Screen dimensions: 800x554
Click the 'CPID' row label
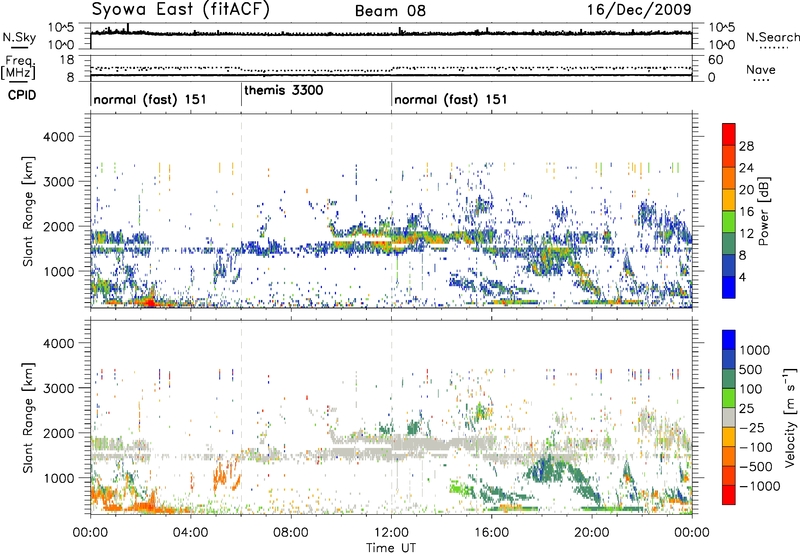[21, 95]
